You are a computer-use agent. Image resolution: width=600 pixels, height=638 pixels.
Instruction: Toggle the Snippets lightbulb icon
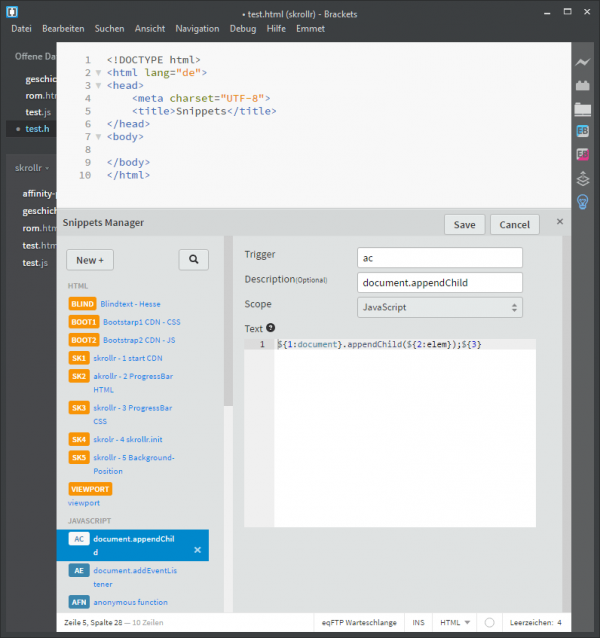pyautogui.click(x=583, y=202)
